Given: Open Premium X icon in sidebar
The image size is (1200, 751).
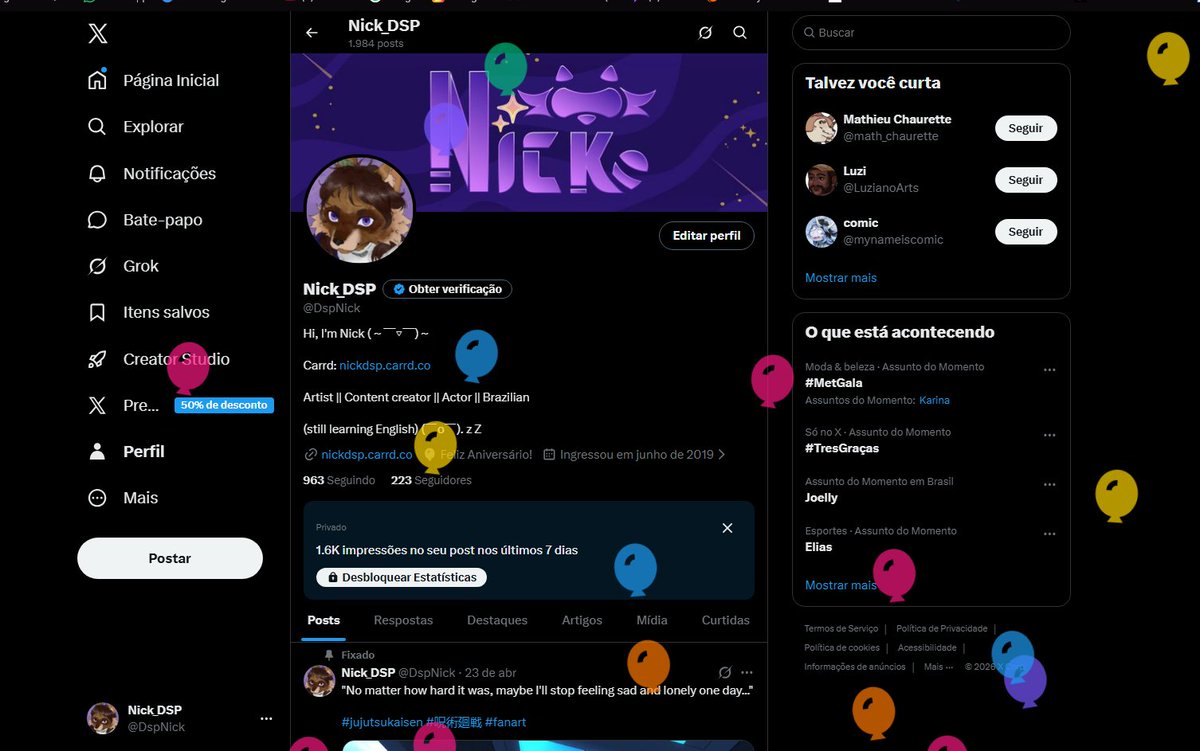Looking at the screenshot, I should [x=97, y=405].
